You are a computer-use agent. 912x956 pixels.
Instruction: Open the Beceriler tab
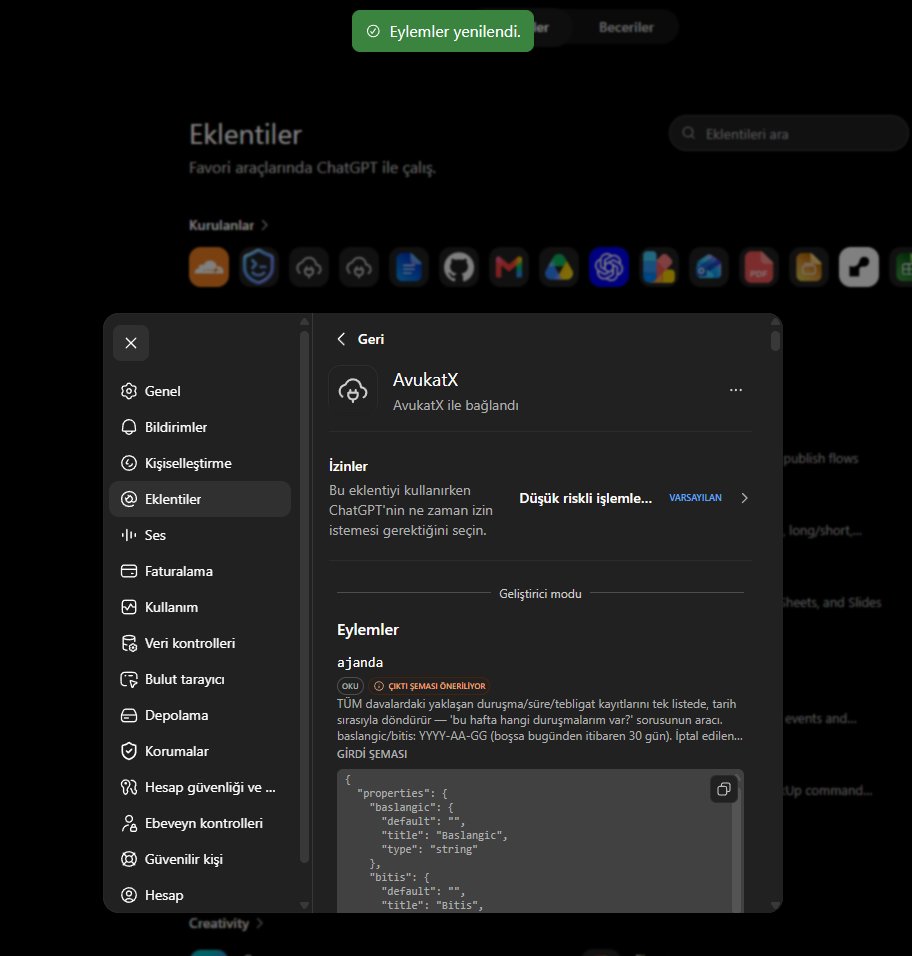coord(626,27)
